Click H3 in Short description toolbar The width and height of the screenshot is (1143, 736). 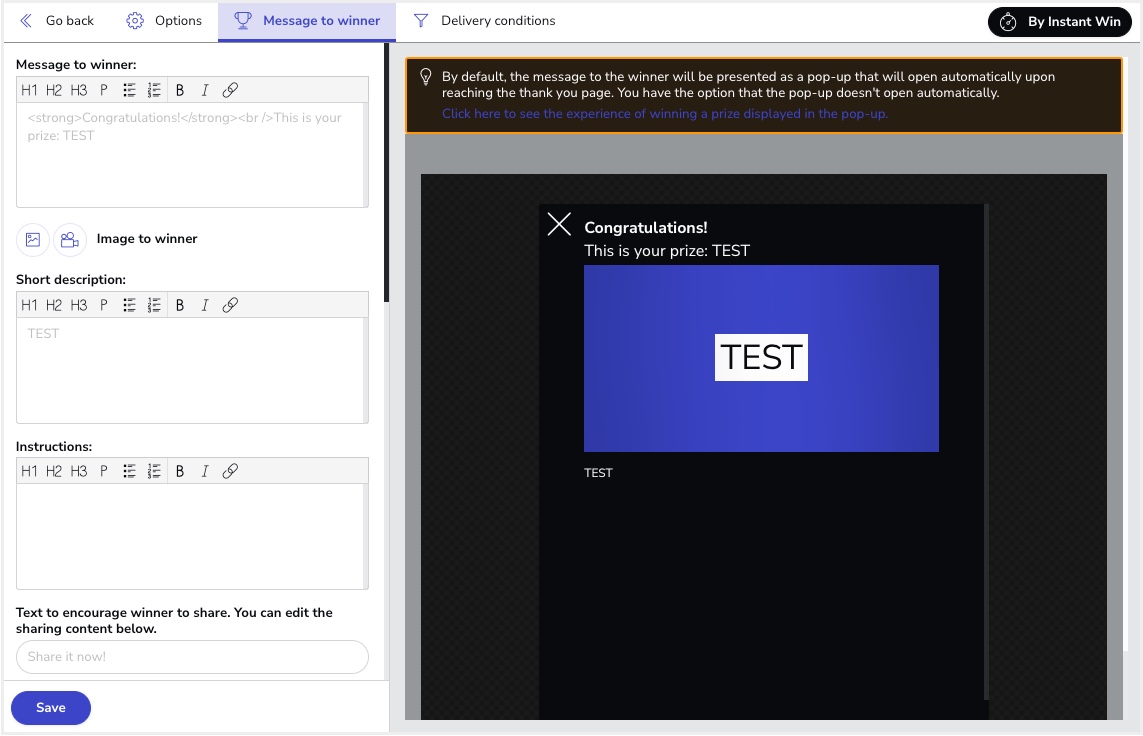[x=79, y=305]
